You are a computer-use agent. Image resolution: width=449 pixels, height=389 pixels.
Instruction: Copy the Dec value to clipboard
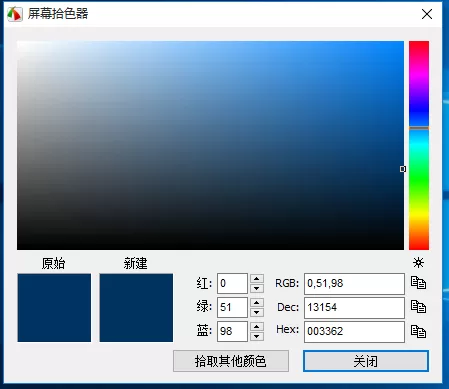click(x=418, y=307)
